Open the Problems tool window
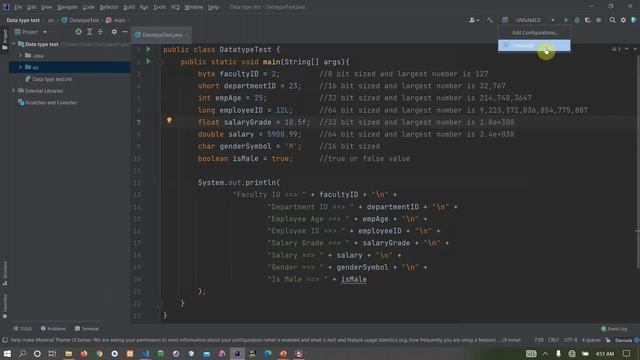This screenshot has width=640, height=360. [53, 329]
